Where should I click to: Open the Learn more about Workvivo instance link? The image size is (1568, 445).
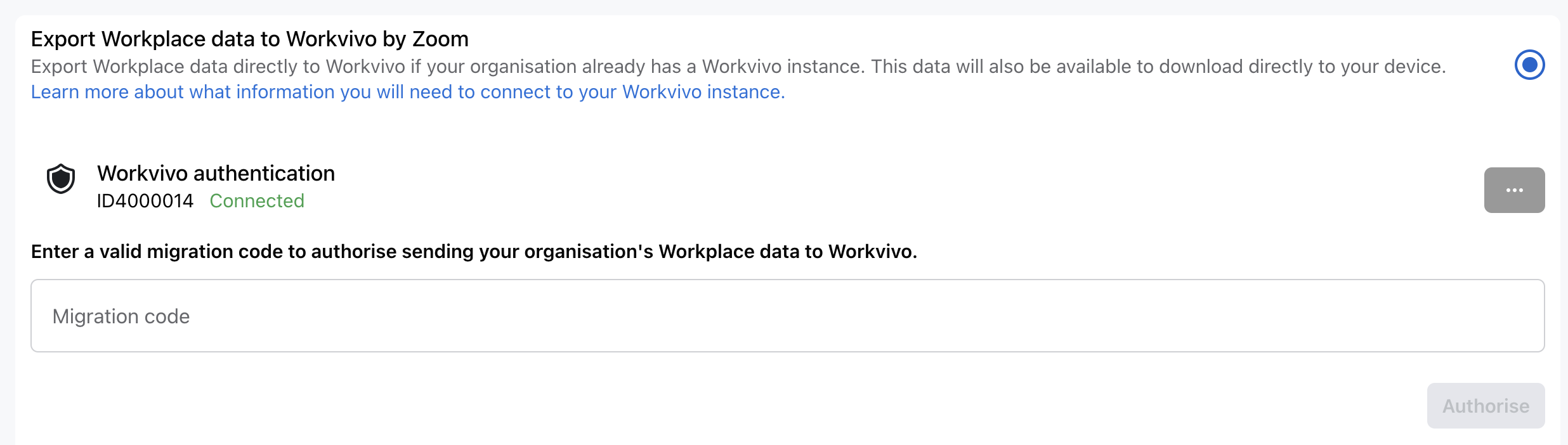click(x=408, y=92)
